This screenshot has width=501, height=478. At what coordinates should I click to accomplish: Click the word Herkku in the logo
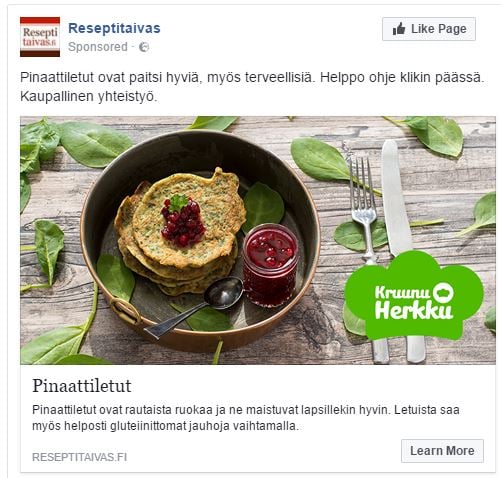coord(414,311)
